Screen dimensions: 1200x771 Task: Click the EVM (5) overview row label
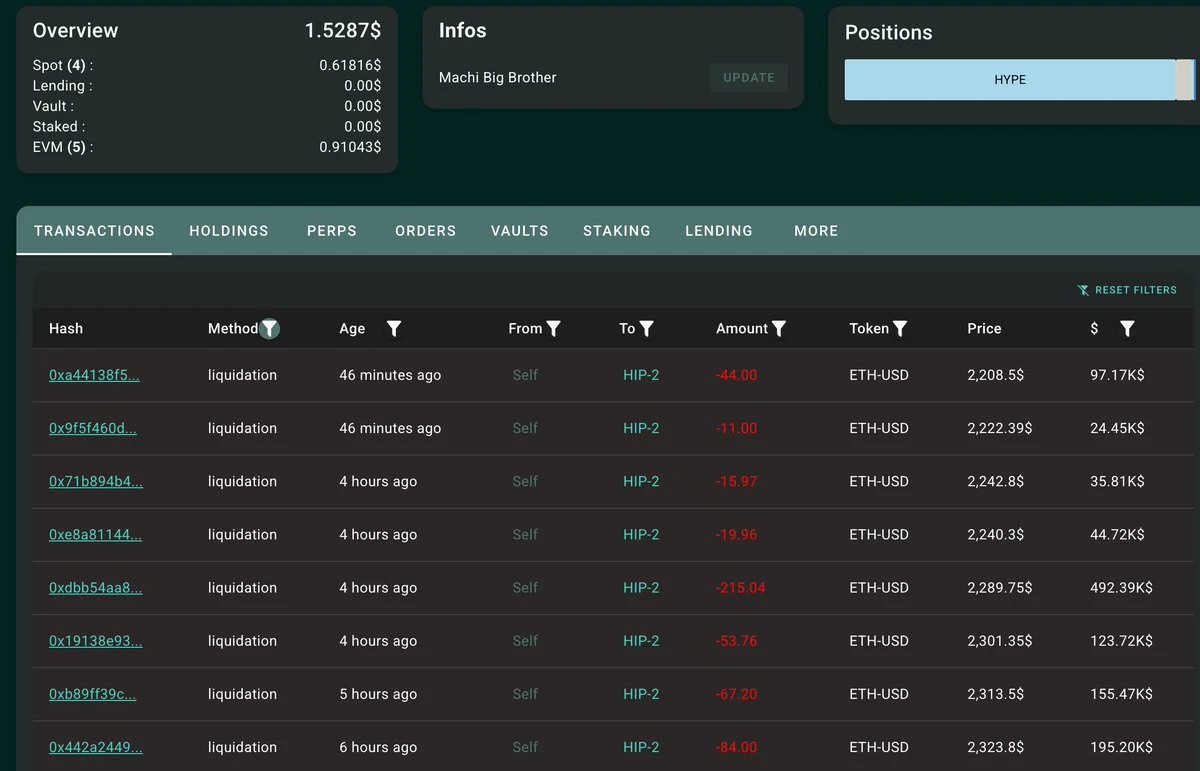coord(63,147)
